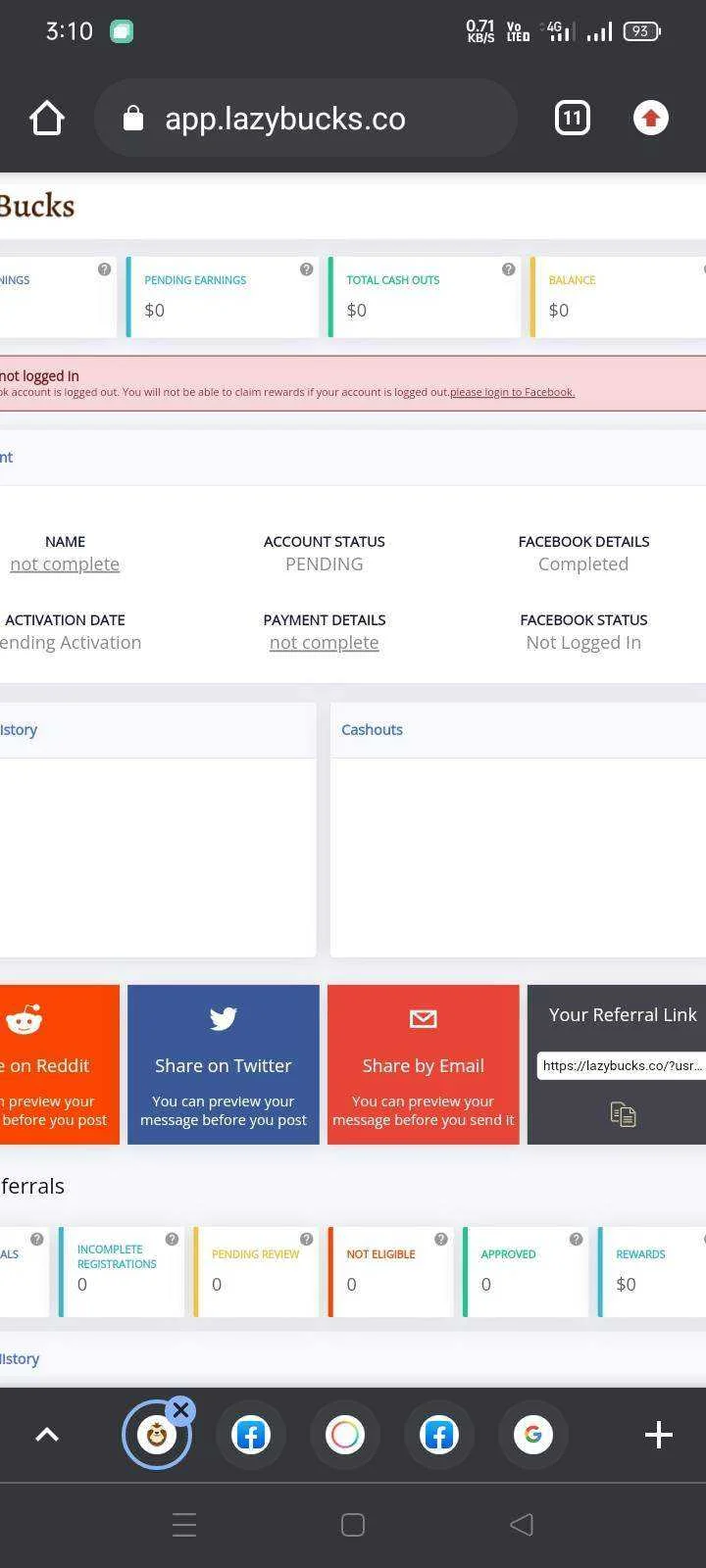Screen dimensions: 706x1568
Task: Click the 'Your Referral Link' heading
Action: (x=623, y=1015)
